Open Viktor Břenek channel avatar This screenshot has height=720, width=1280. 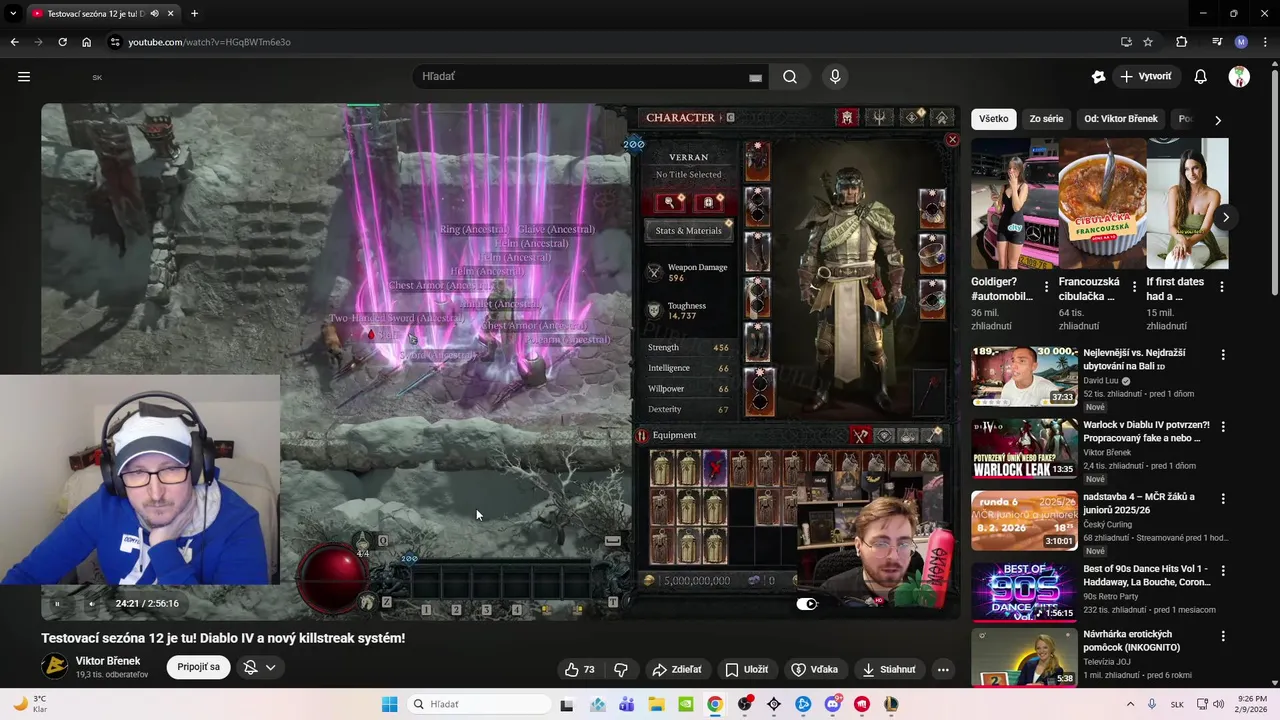[55, 667]
